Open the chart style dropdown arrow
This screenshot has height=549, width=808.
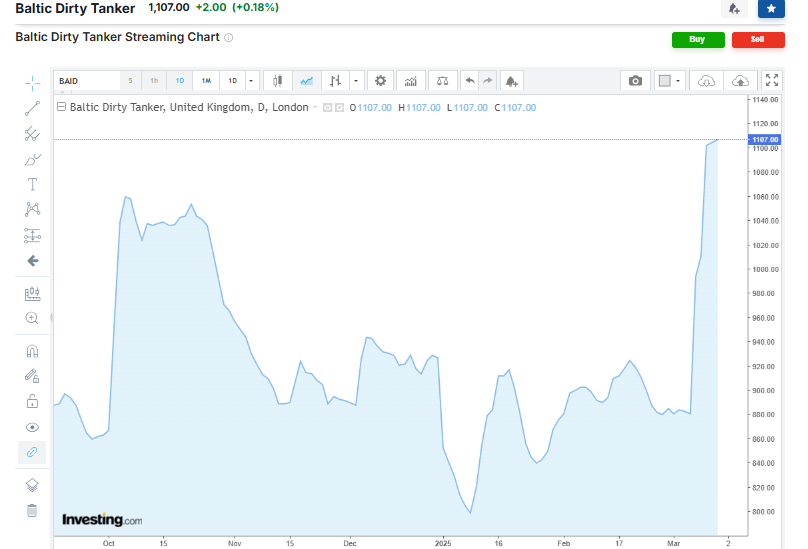[355, 80]
